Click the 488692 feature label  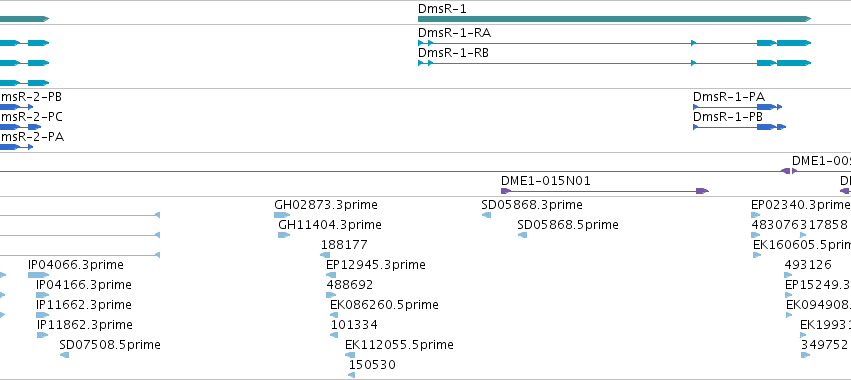tap(350, 285)
